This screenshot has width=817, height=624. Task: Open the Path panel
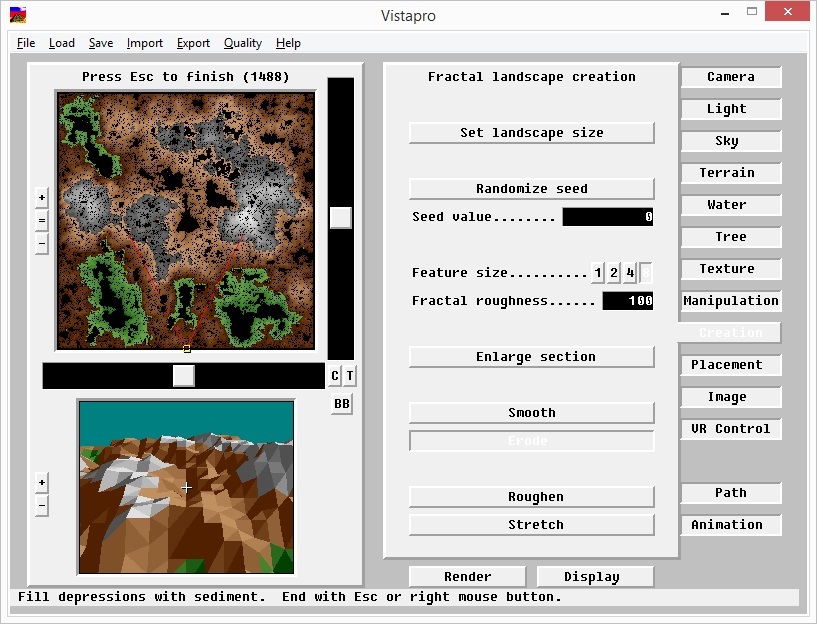pos(731,493)
